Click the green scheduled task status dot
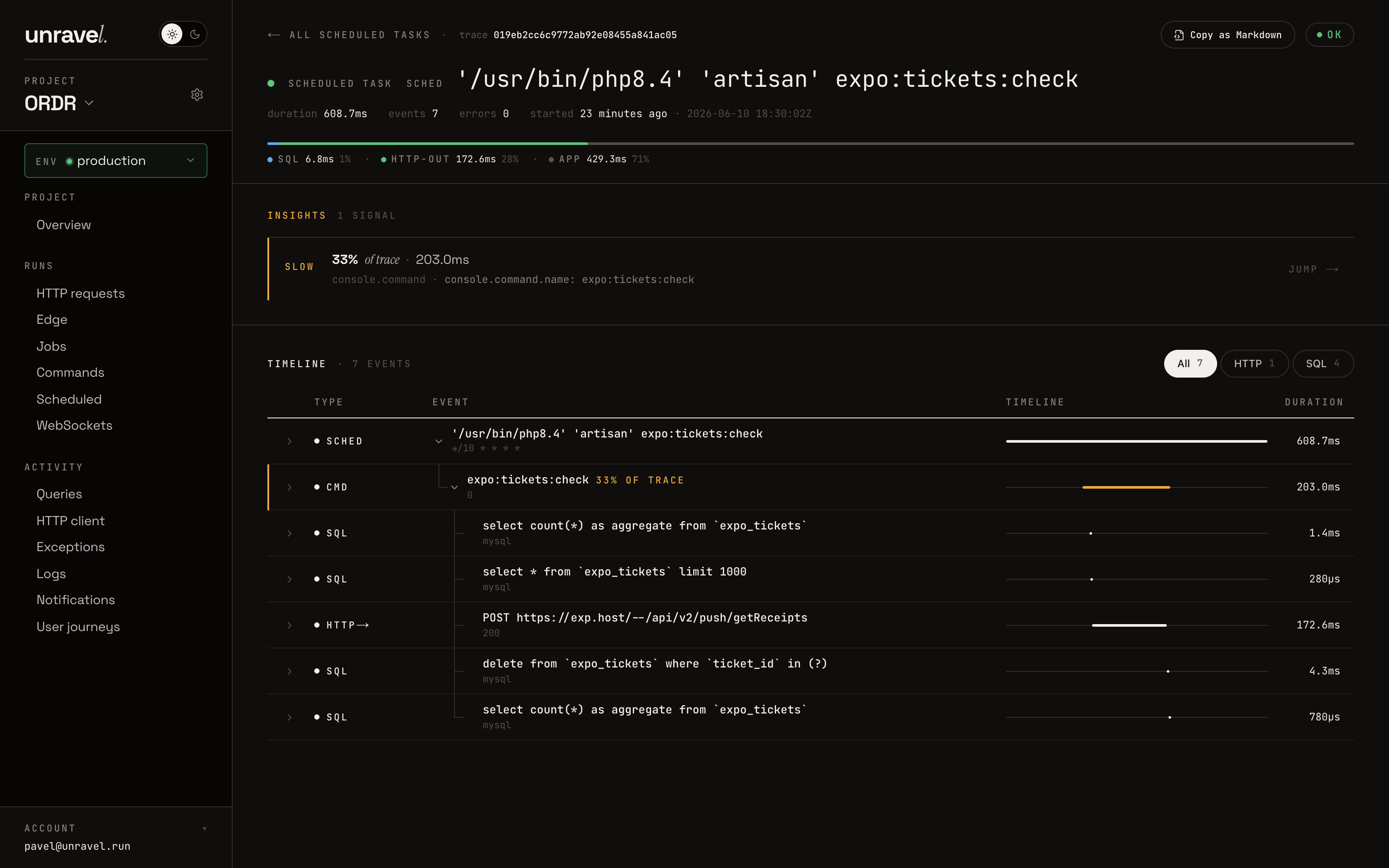This screenshot has width=1389, height=868. coord(271,84)
